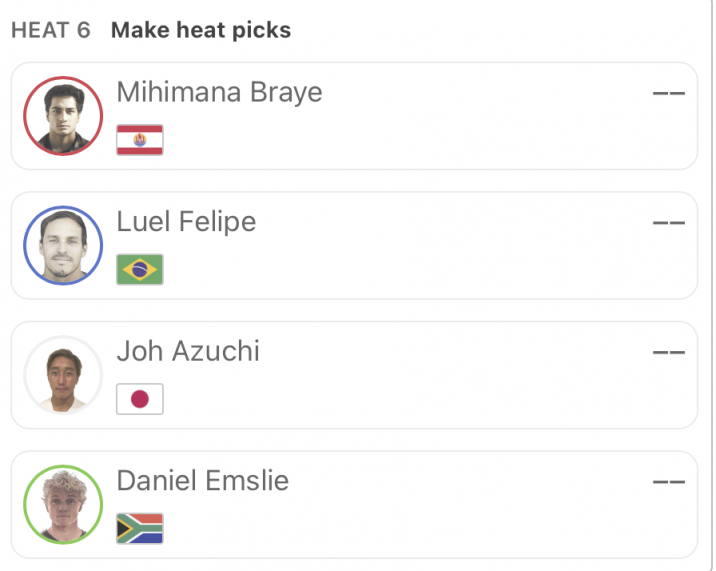The height and width of the screenshot is (571, 716).
Task: Click the dashes score for Joh Azuchi
Action: pos(669,352)
